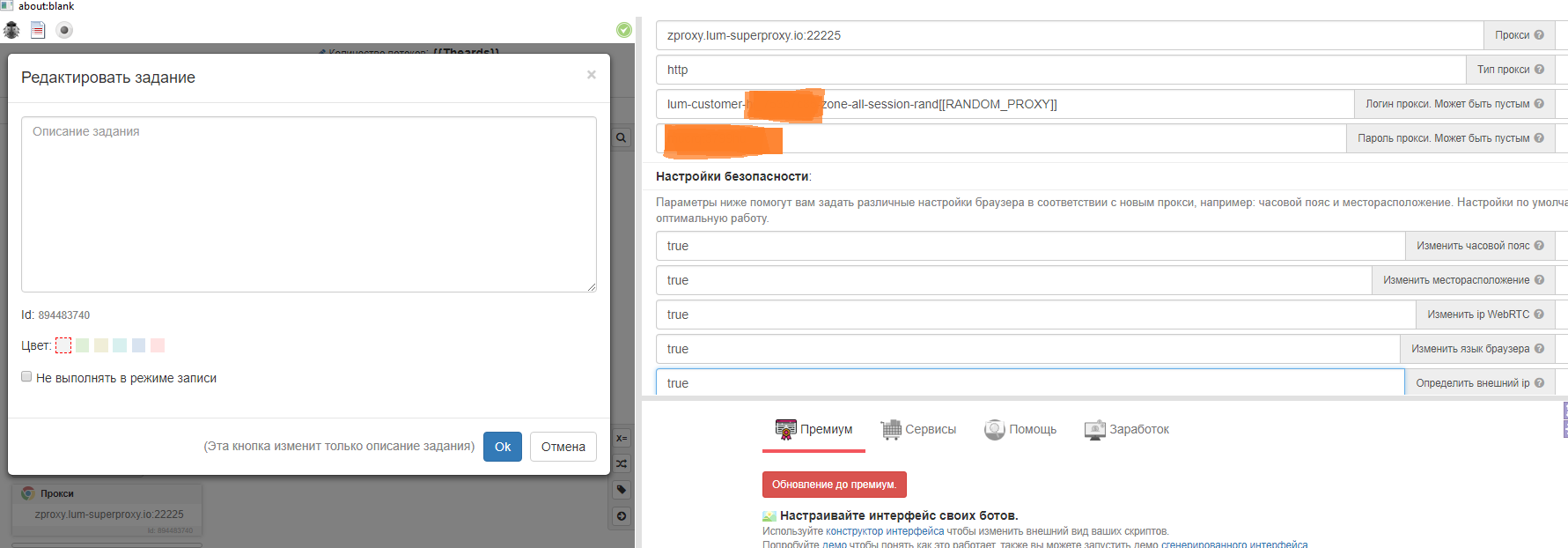The image size is (1568, 548).
Task: Click help icon beside Изменить язык браузера
Action: pyautogui.click(x=1539, y=349)
